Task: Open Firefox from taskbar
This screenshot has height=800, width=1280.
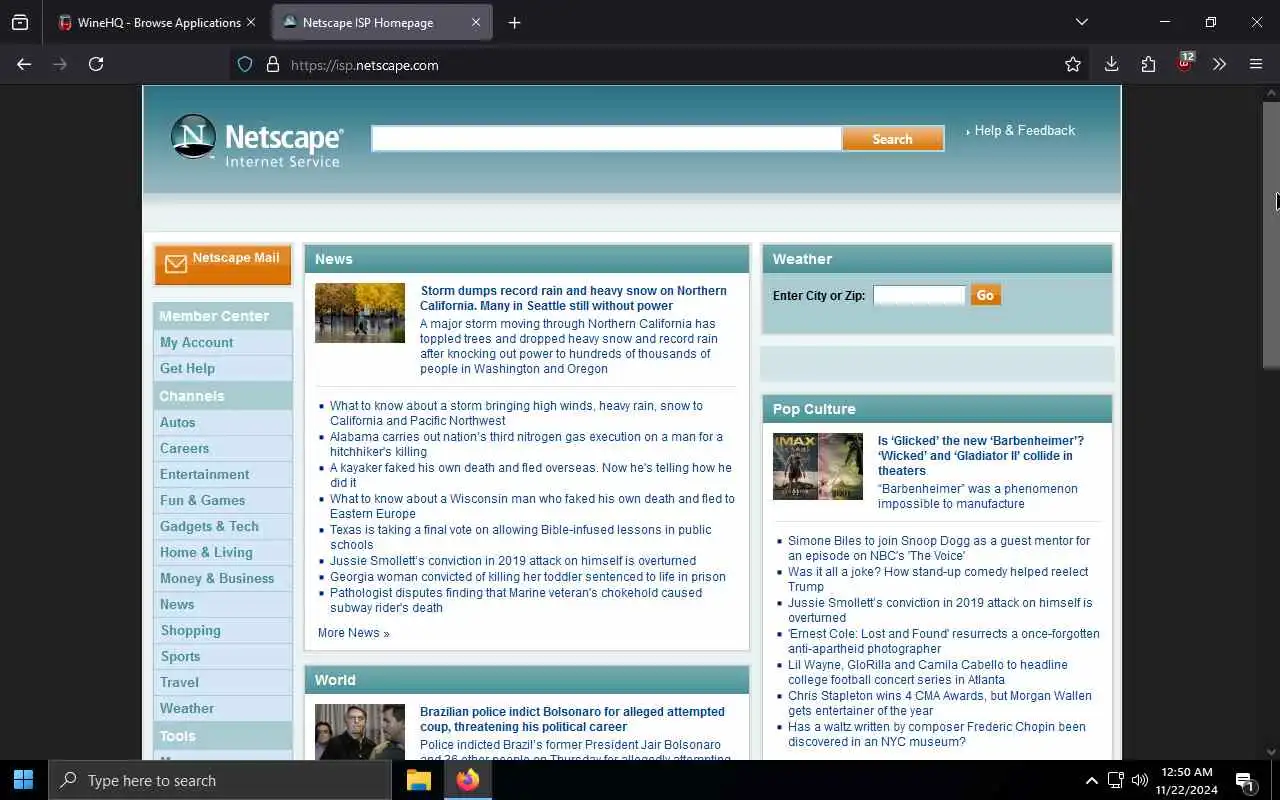Action: [468, 780]
